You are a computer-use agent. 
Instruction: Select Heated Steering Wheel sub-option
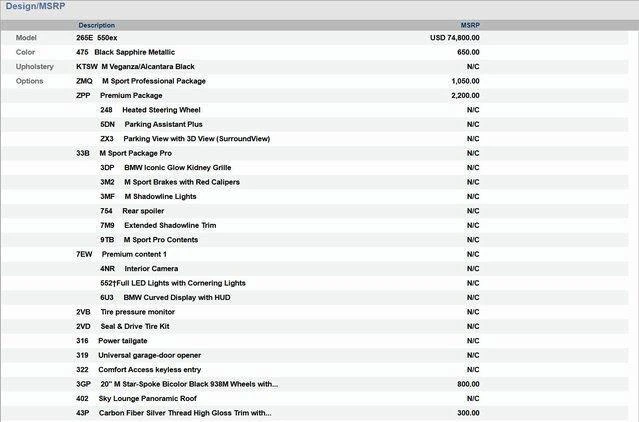pos(161,110)
